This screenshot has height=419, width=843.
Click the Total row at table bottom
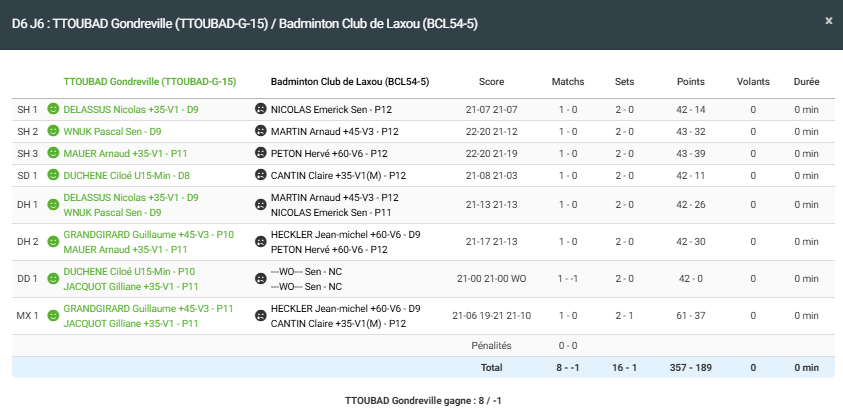pyautogui.click(x=491, y=368)
